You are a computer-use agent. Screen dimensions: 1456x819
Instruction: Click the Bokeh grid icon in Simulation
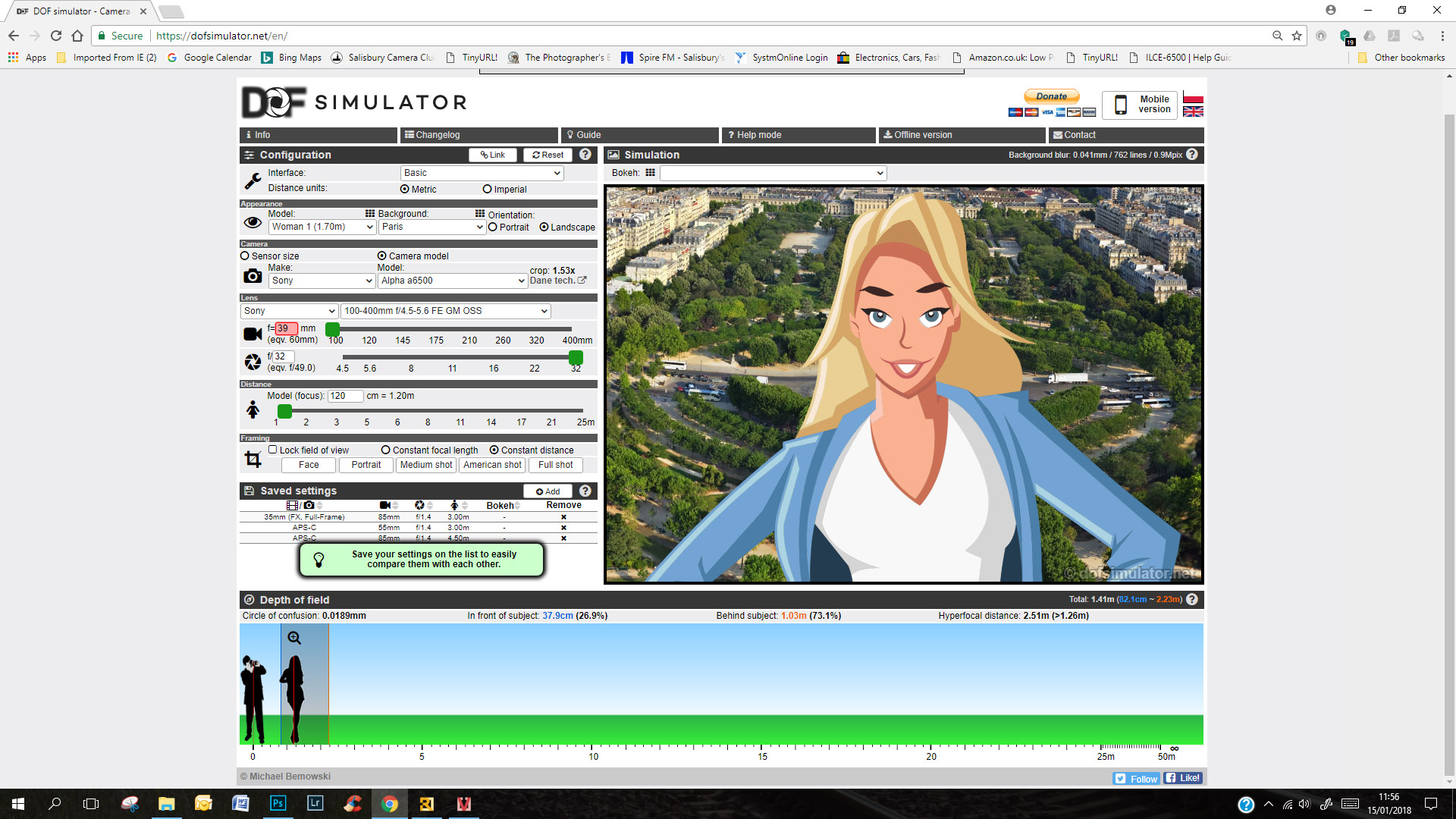click(650, 173)
